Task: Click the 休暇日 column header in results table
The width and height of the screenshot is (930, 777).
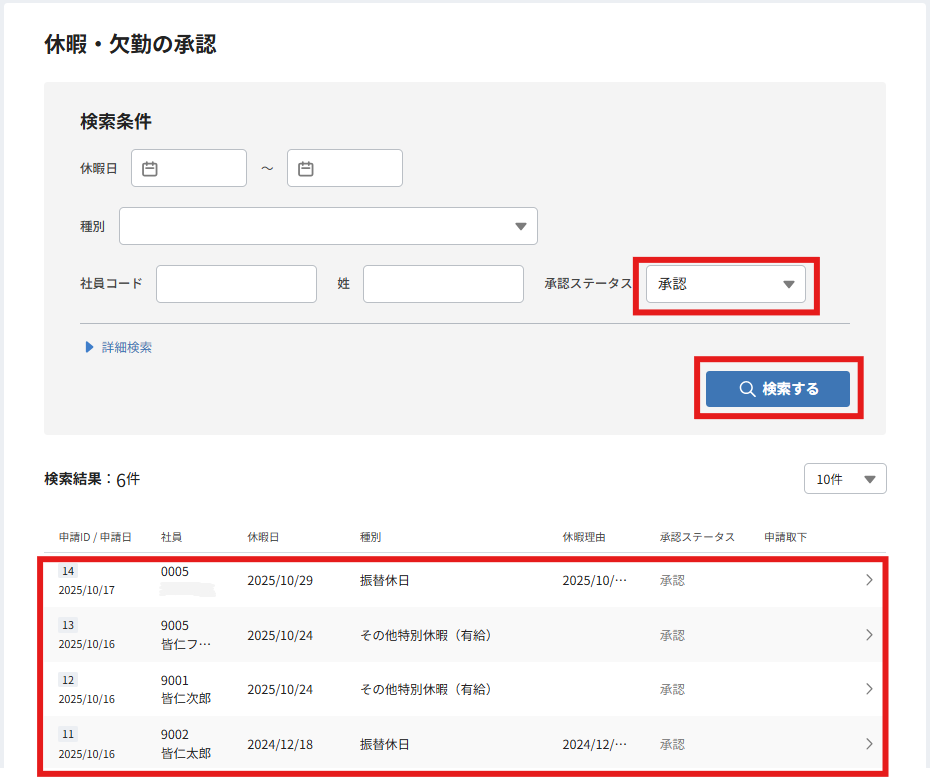Action: (263, 537)
